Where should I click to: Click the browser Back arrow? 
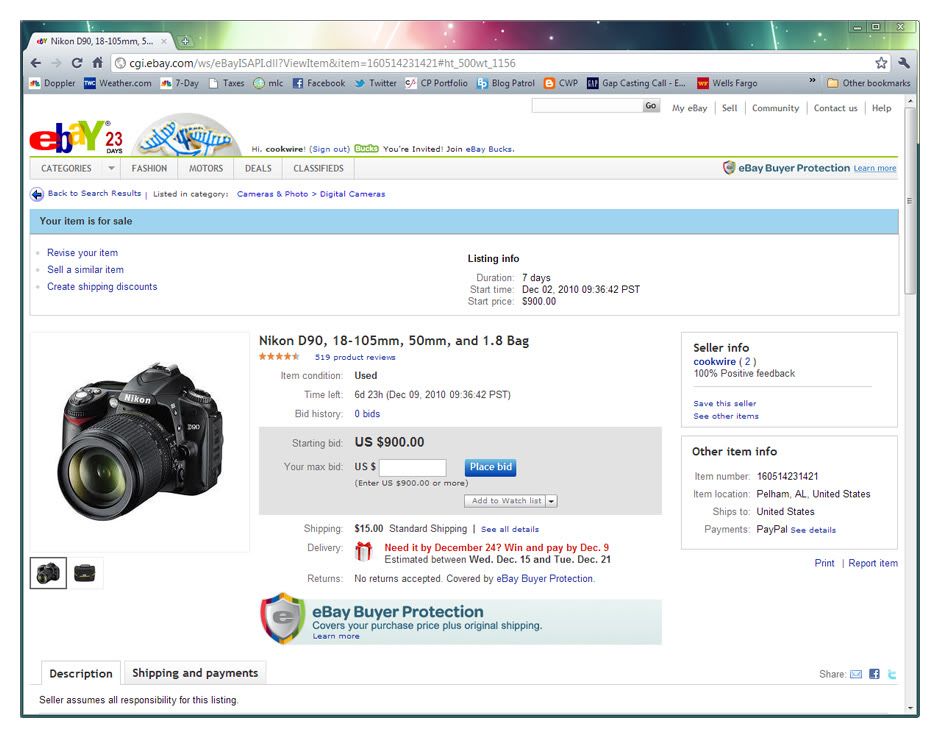tap(36, 63)
